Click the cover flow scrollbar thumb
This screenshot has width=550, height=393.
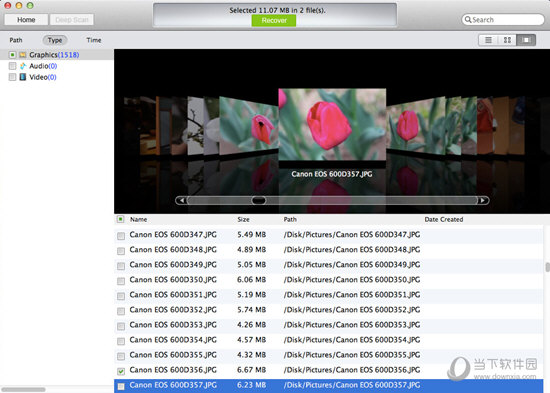point(259,200)
